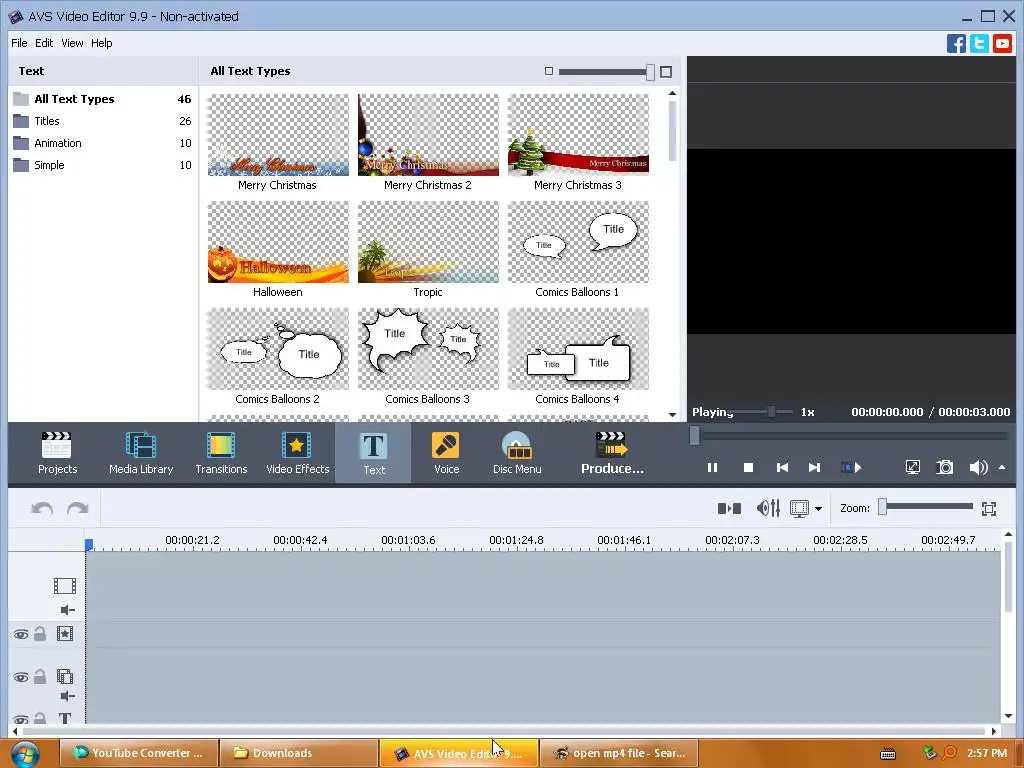Click the next scene playback button

click(852, 468)
